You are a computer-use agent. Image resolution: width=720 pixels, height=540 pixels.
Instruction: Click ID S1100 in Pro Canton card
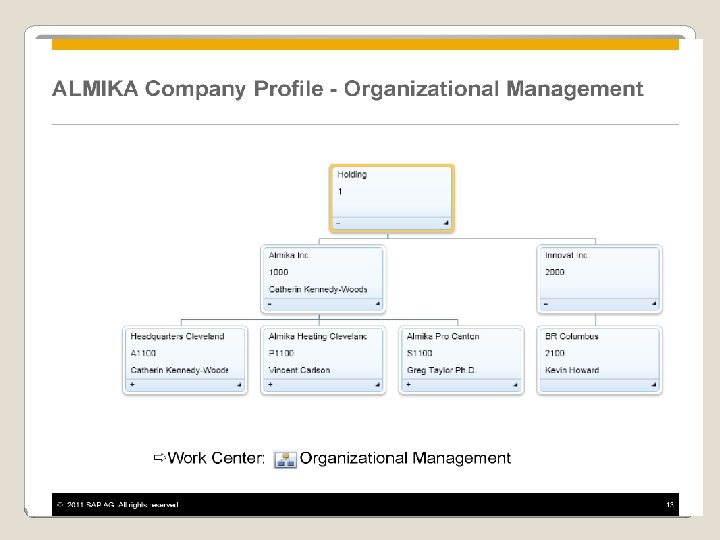coord(419,353)
